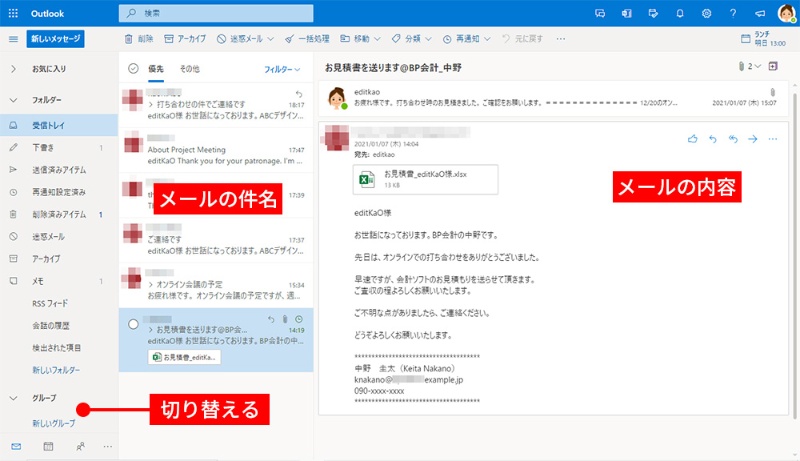Open the account profile picture
Image resolution: width=800 pixels, height=461 pixels.
786,13
